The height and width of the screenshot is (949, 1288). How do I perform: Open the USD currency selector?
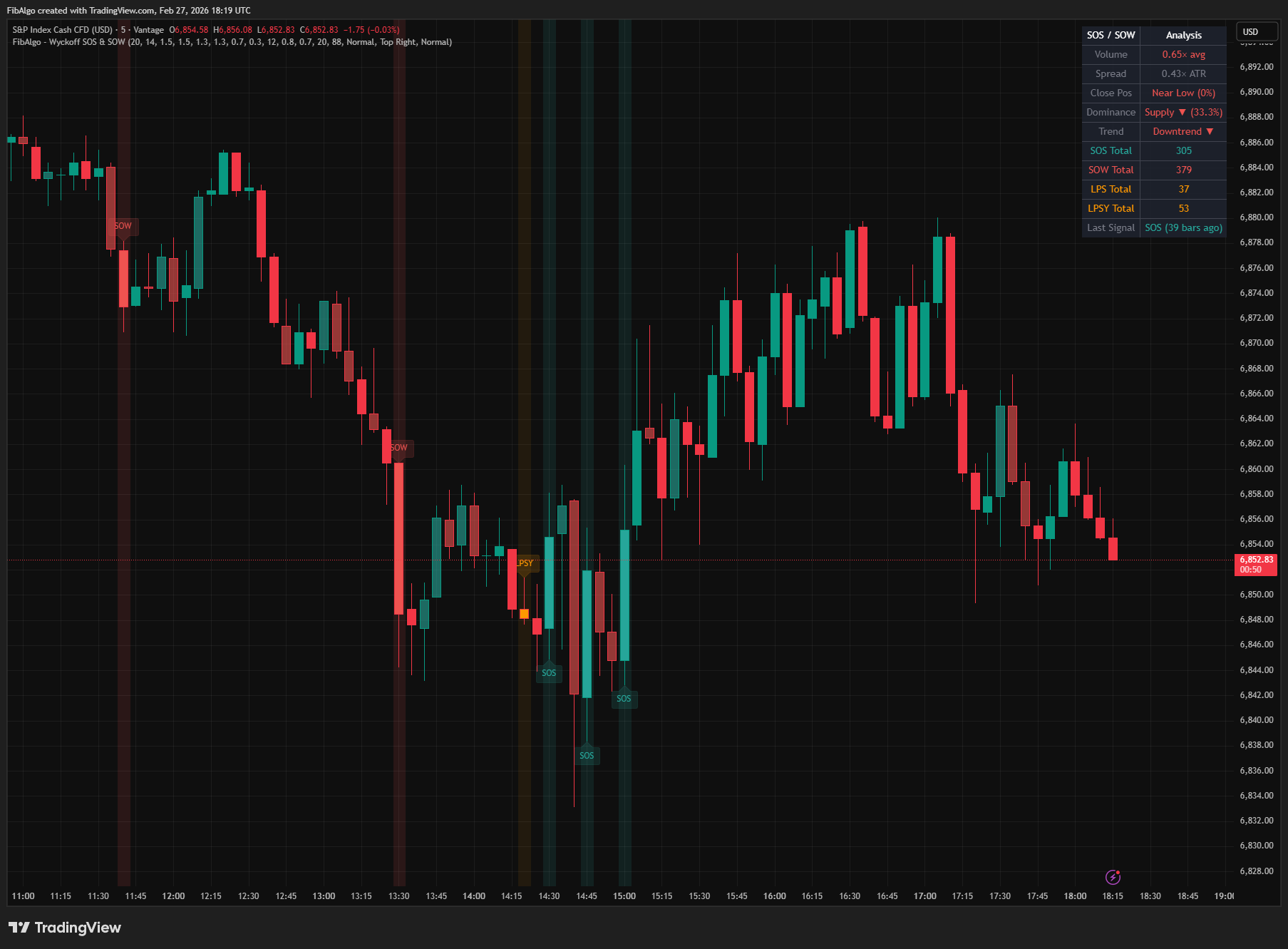[x=1255, y=32]
